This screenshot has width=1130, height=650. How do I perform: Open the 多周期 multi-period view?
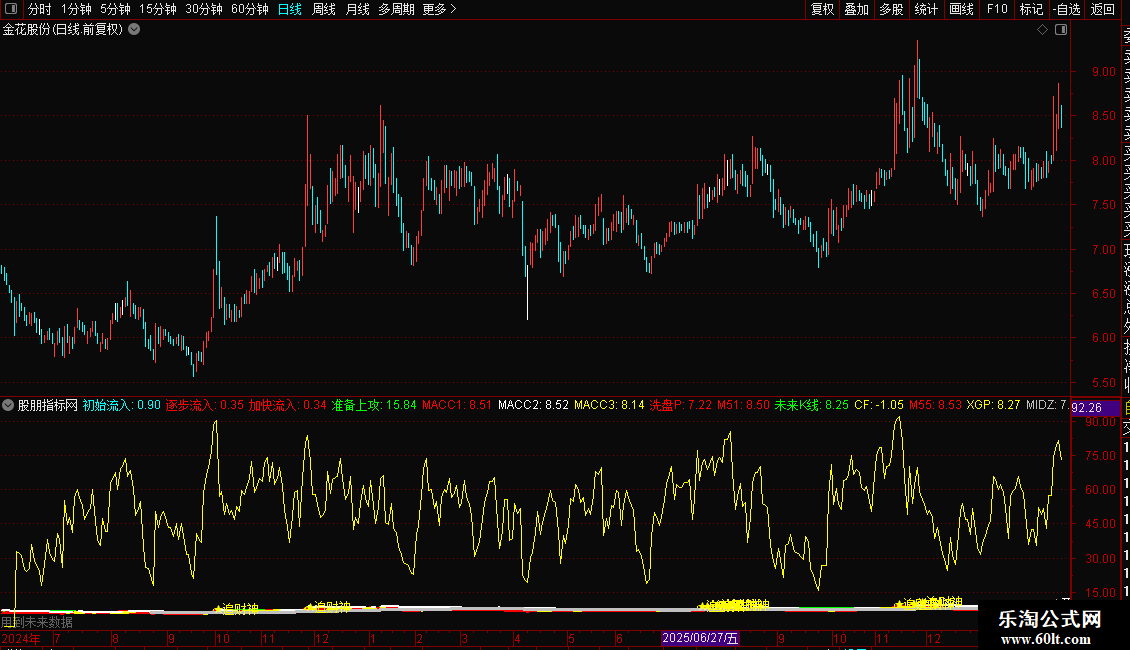396,9
